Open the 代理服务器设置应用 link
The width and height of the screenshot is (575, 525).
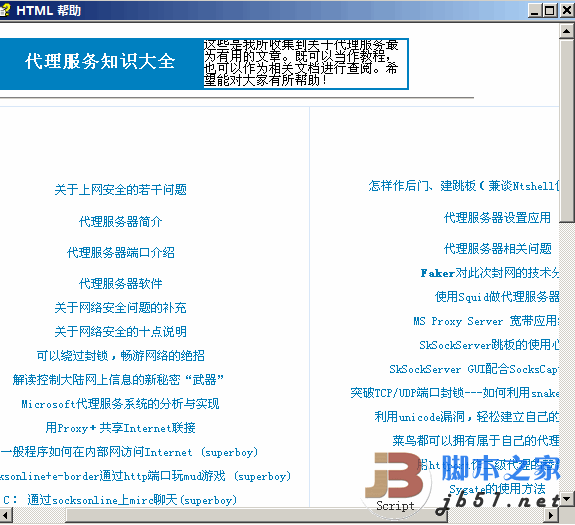tap(497, 217)
